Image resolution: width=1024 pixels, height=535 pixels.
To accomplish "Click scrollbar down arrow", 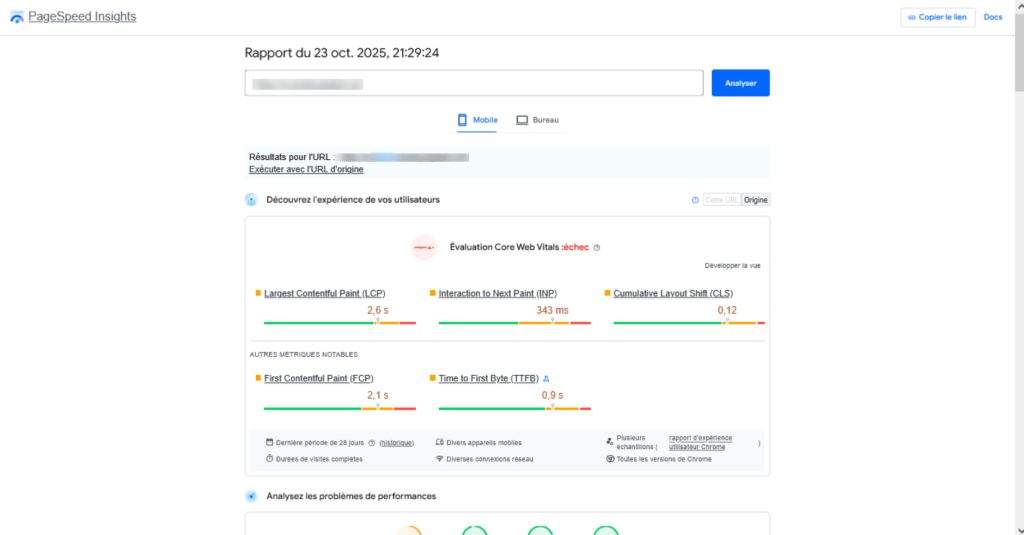I will pyautogui.click(x=1019, y=530).
